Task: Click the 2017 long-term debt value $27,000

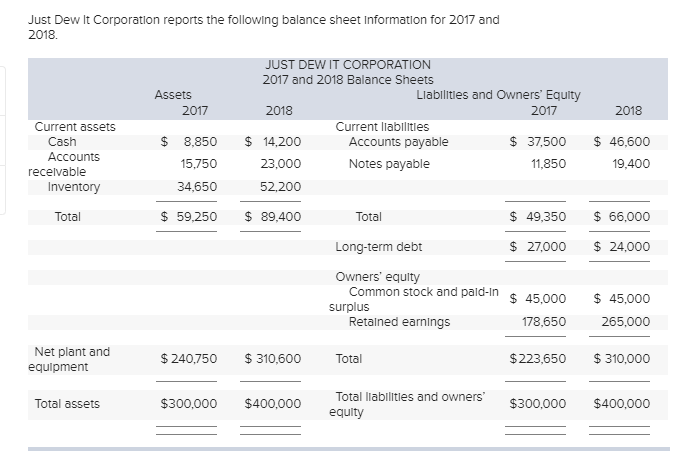Action: coord(537,247)
